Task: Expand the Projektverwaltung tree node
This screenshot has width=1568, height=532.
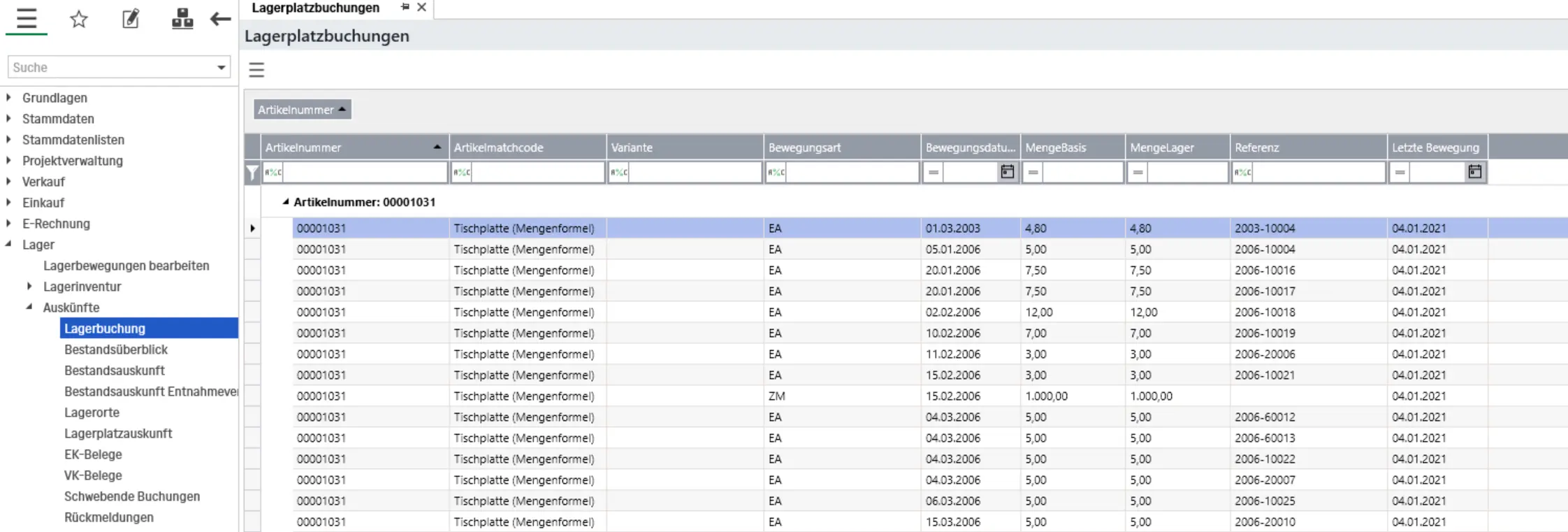Action: coord(8,161)
